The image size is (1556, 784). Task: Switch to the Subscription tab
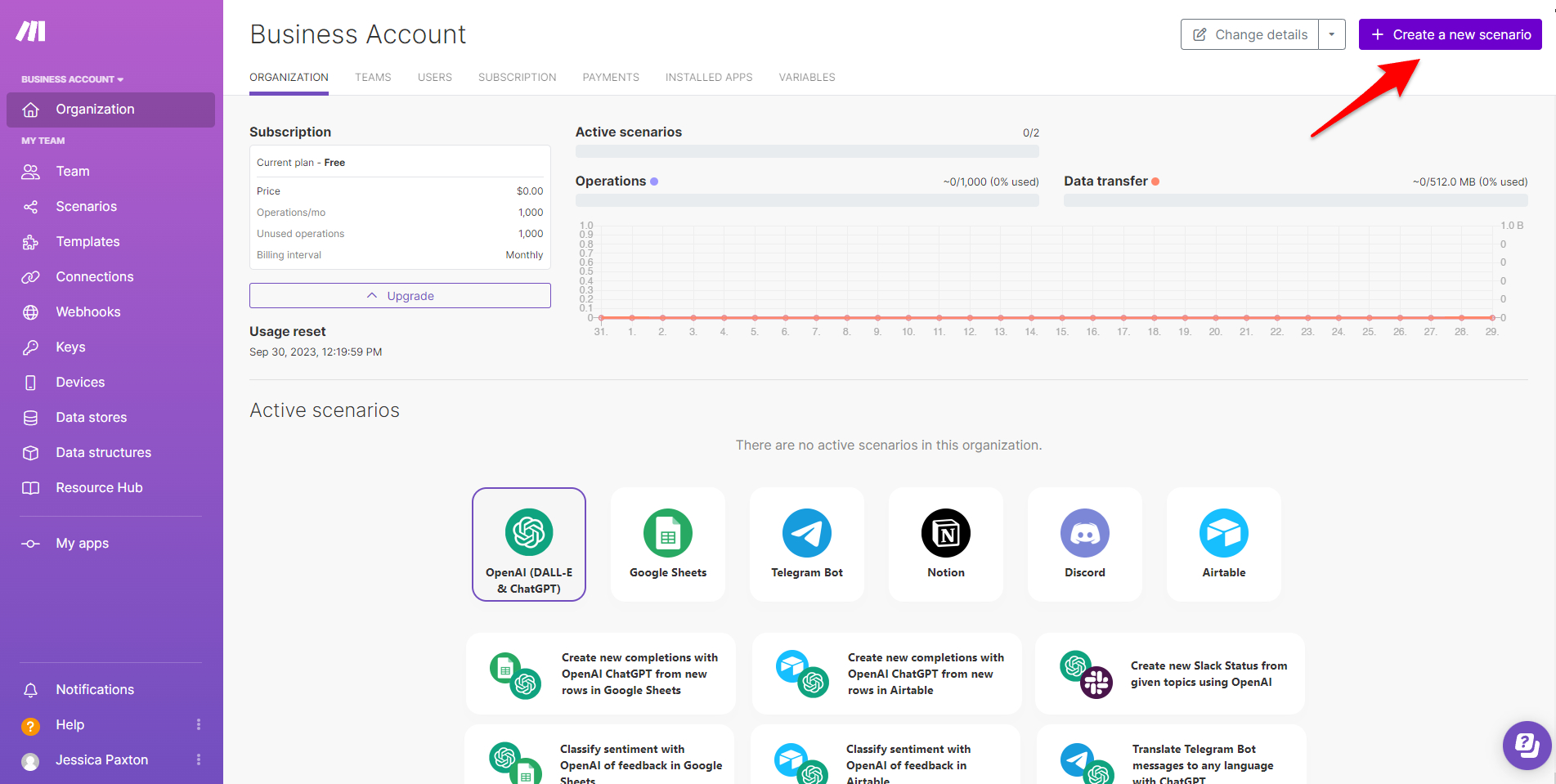[x=518, y=77]
